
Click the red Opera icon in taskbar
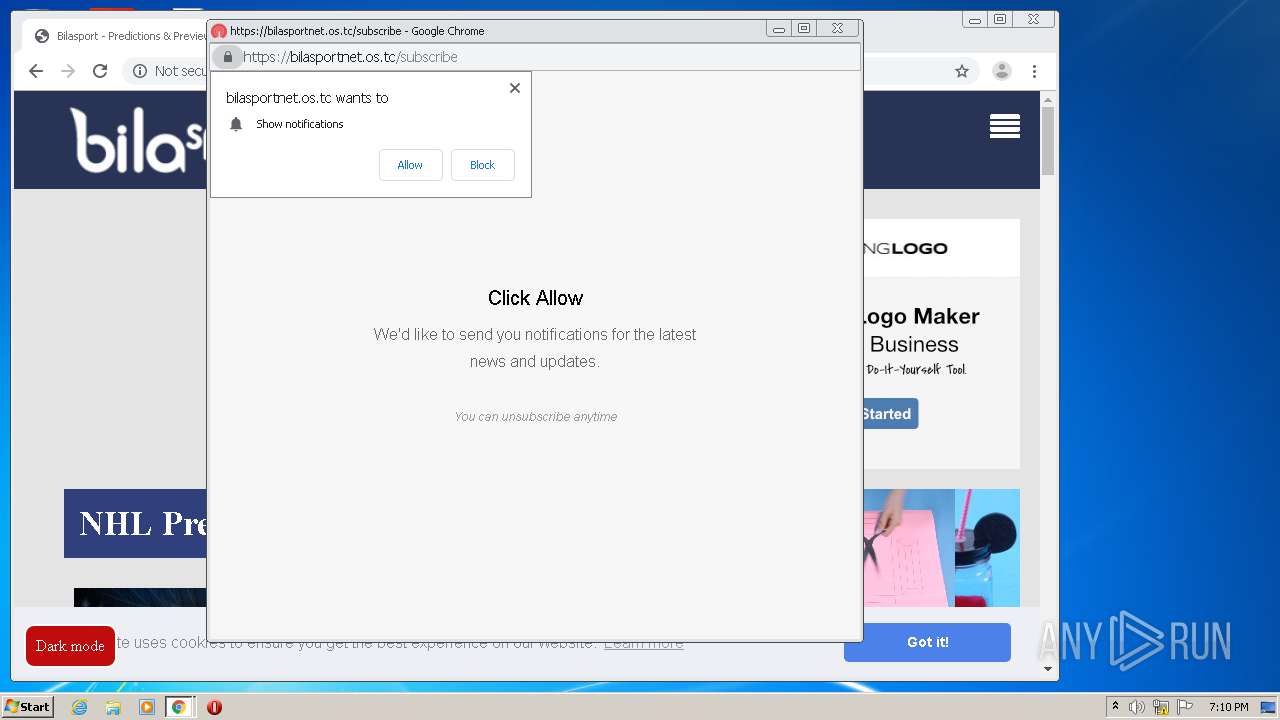214,707
